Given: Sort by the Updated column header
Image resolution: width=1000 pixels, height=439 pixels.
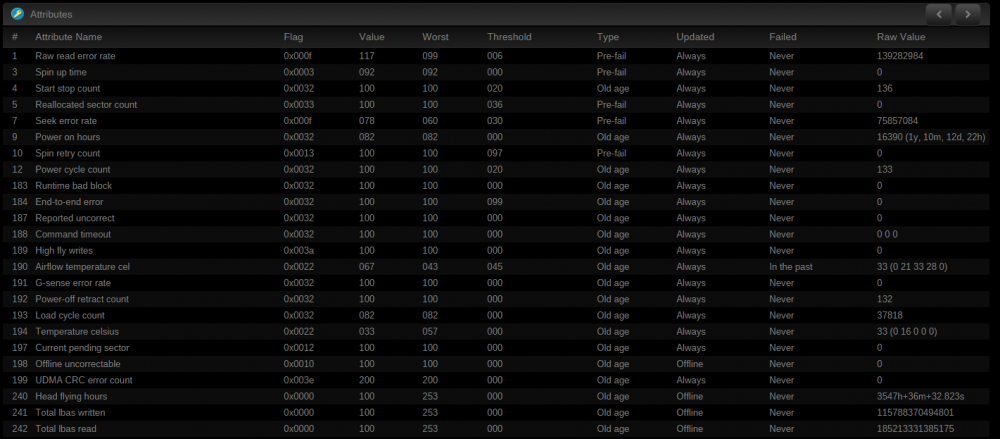Looking at the screenshot, I should (695, 37).
